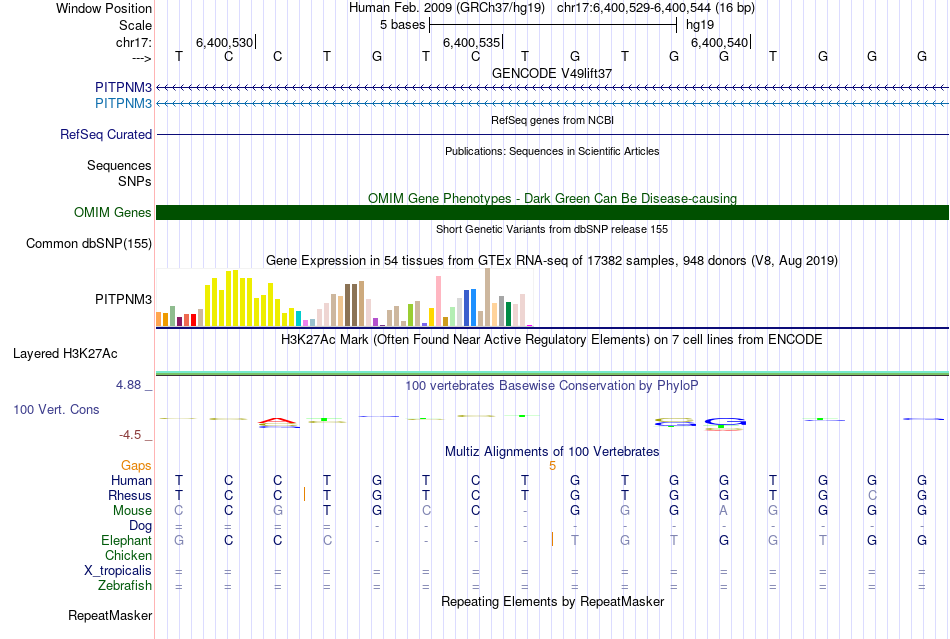Click the large blue G in PhyloP track
Image resolution: width=950 pixels, height=639 pixels.
[x=725, y=421]
